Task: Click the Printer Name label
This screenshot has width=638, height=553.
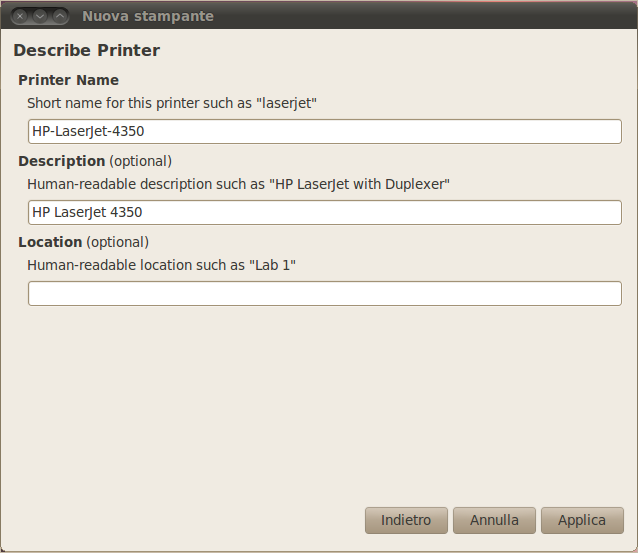Action: [68, 80]
